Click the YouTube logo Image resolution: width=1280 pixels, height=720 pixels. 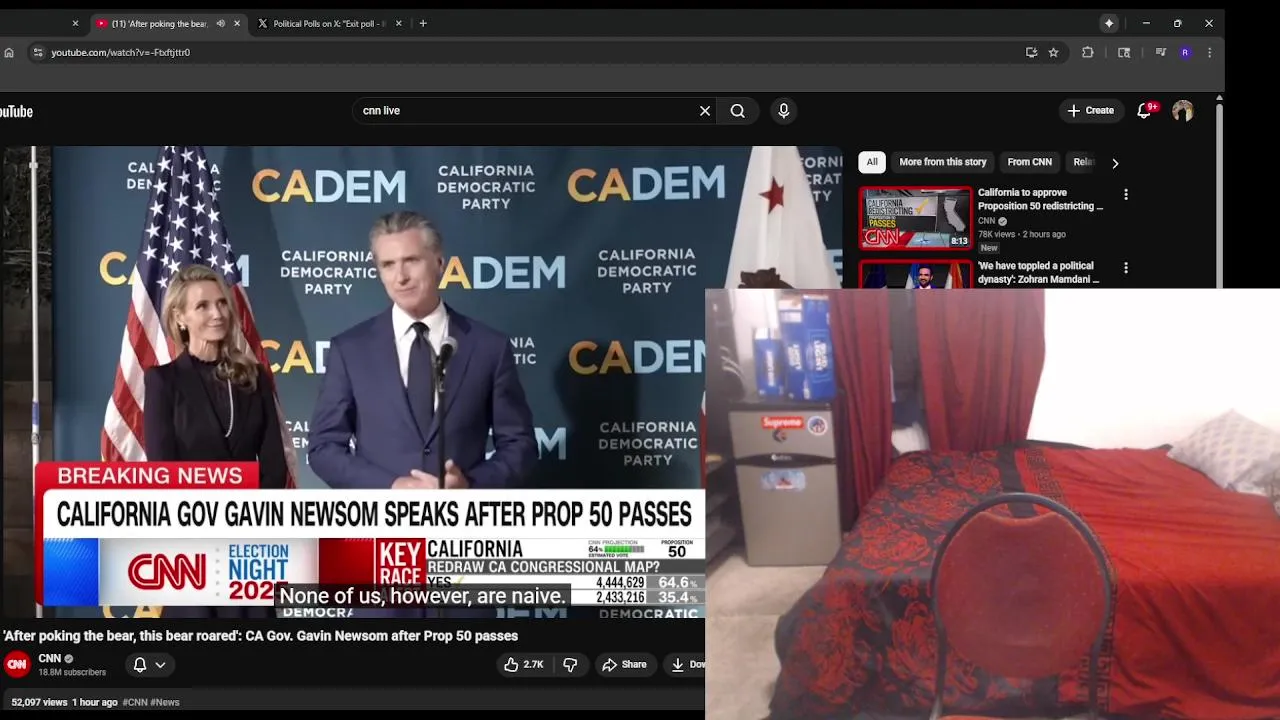15,111
